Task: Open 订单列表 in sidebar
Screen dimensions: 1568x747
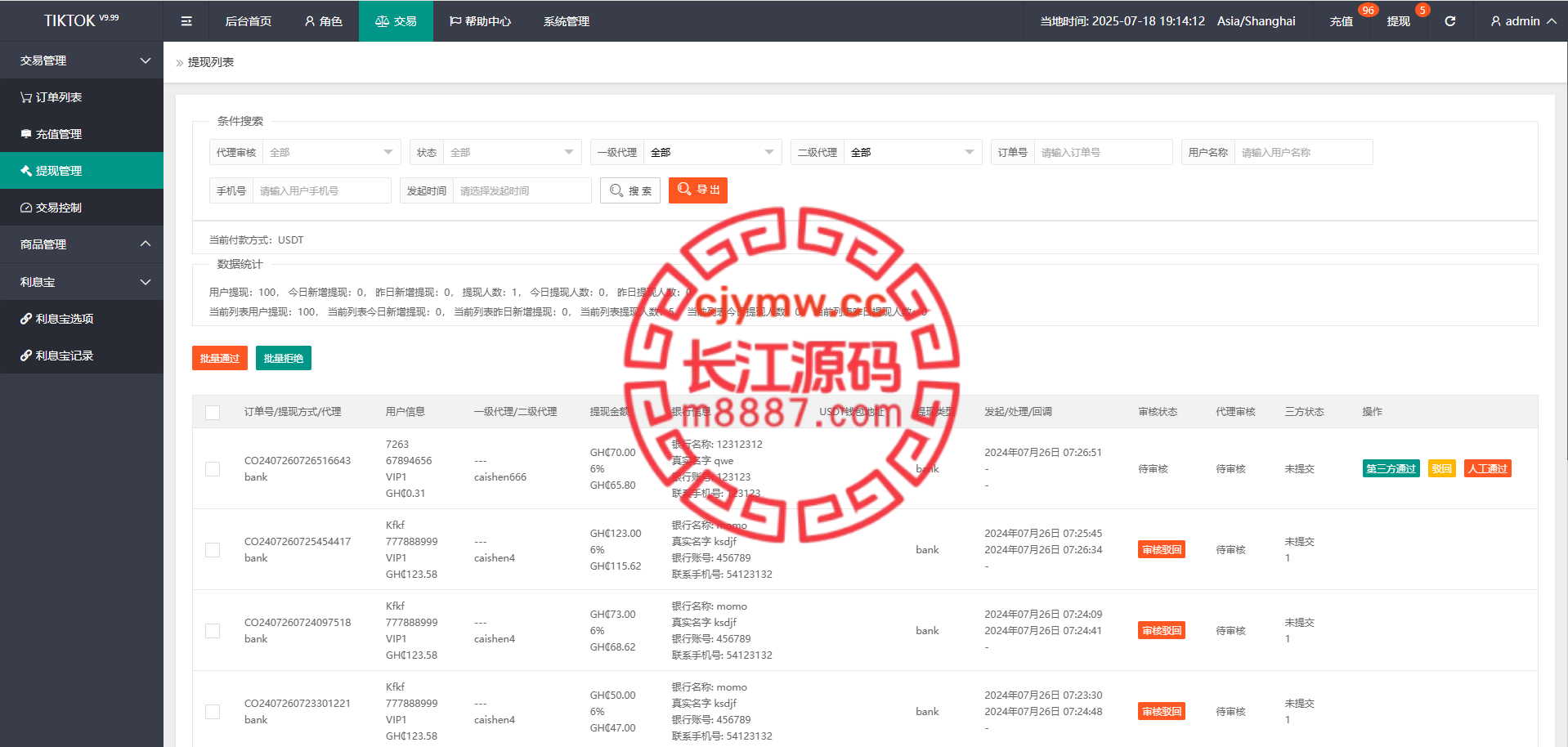Action: pos(82,97)
